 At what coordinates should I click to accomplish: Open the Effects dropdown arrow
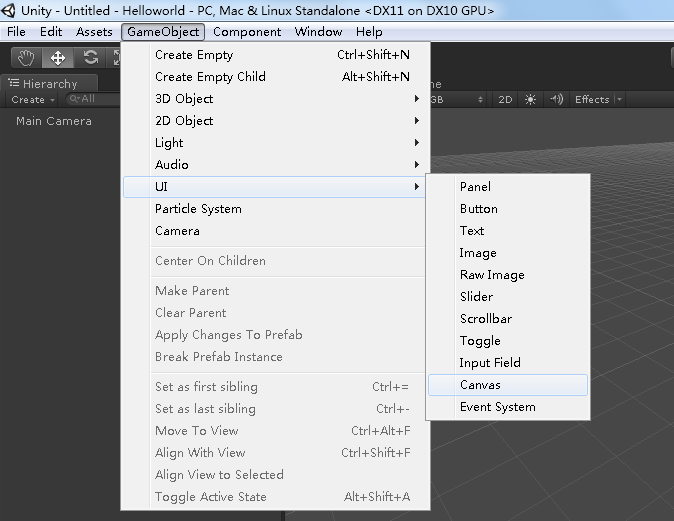click(619, 100)
